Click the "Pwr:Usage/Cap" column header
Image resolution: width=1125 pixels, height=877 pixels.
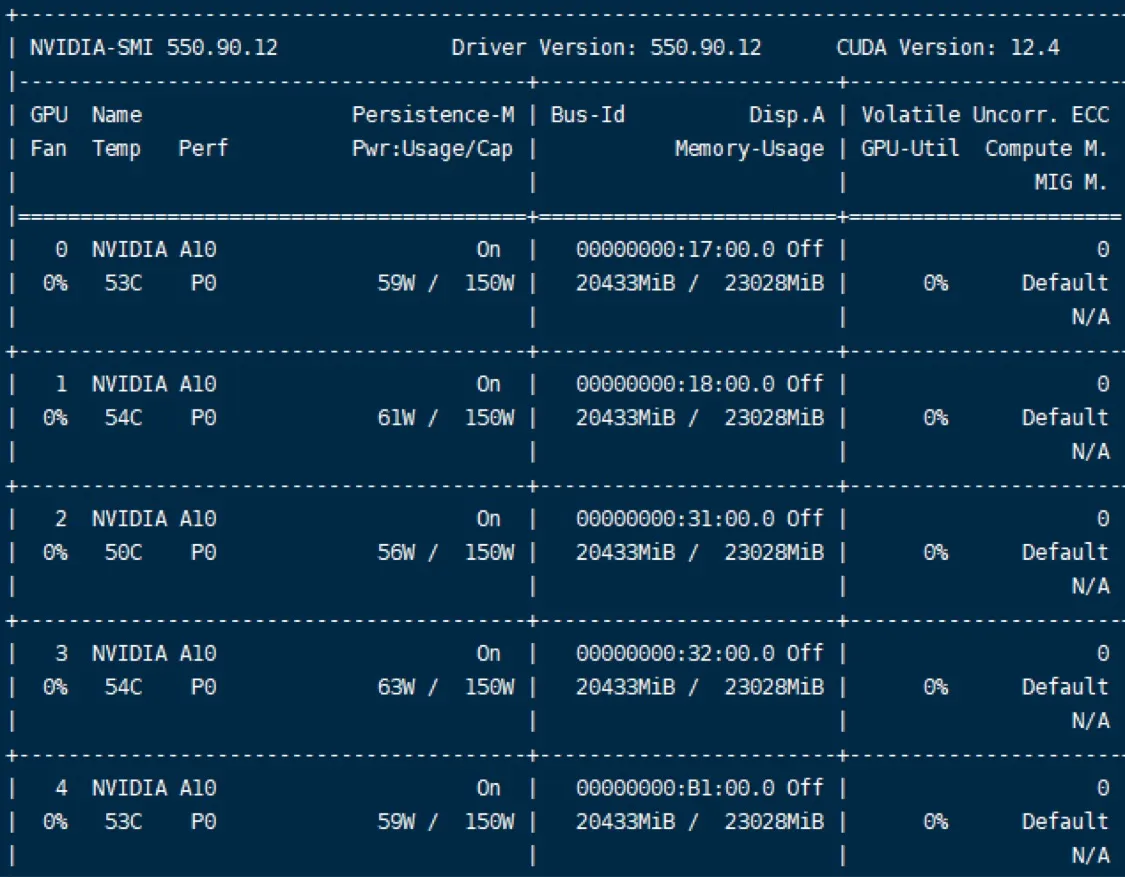pyautogui.click(x=433, y=149)
